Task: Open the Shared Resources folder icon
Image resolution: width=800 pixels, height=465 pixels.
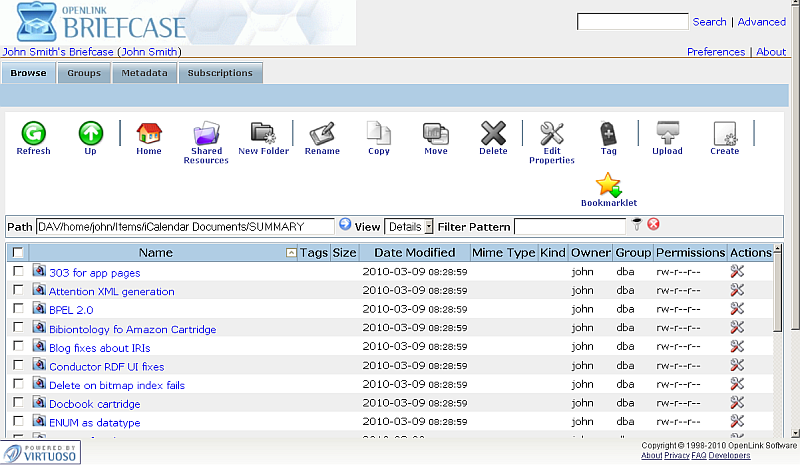Action: click(x=206, y=133)
